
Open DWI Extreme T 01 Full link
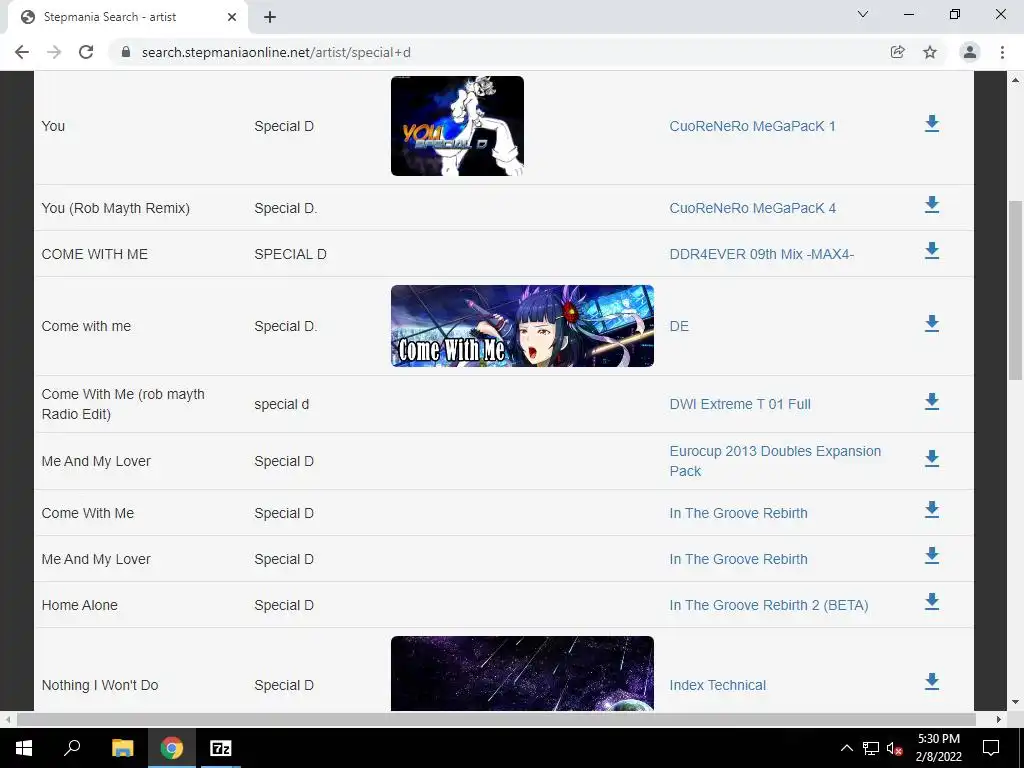[x=740, y=404]
